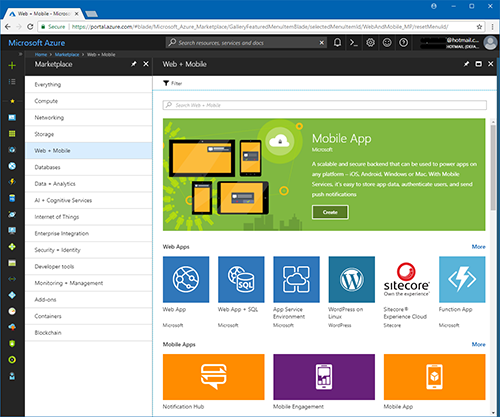Select Everything in Marketplace menu
Screen dimensions: 500x417
89,85
